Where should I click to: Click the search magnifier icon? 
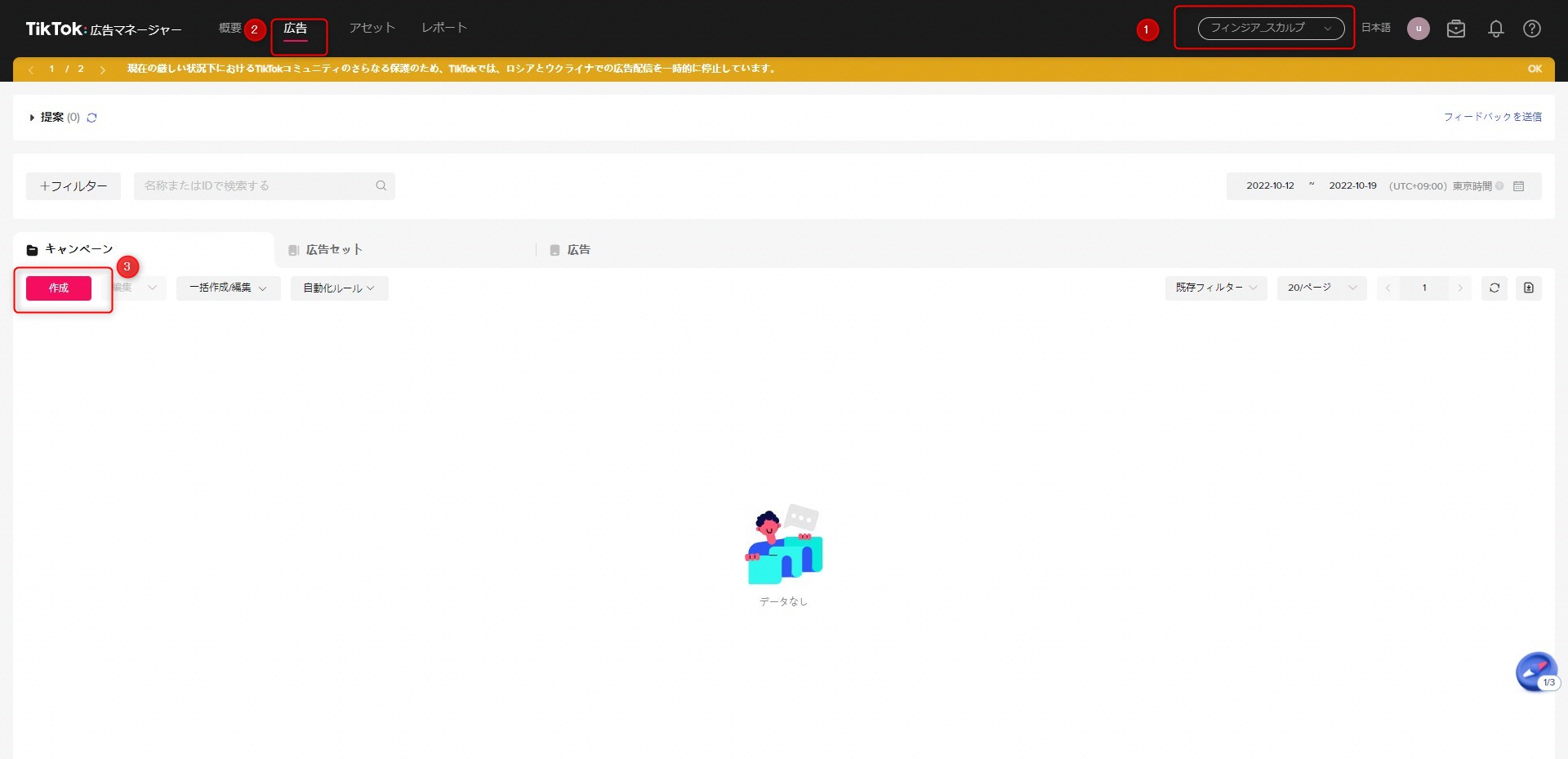381,186
